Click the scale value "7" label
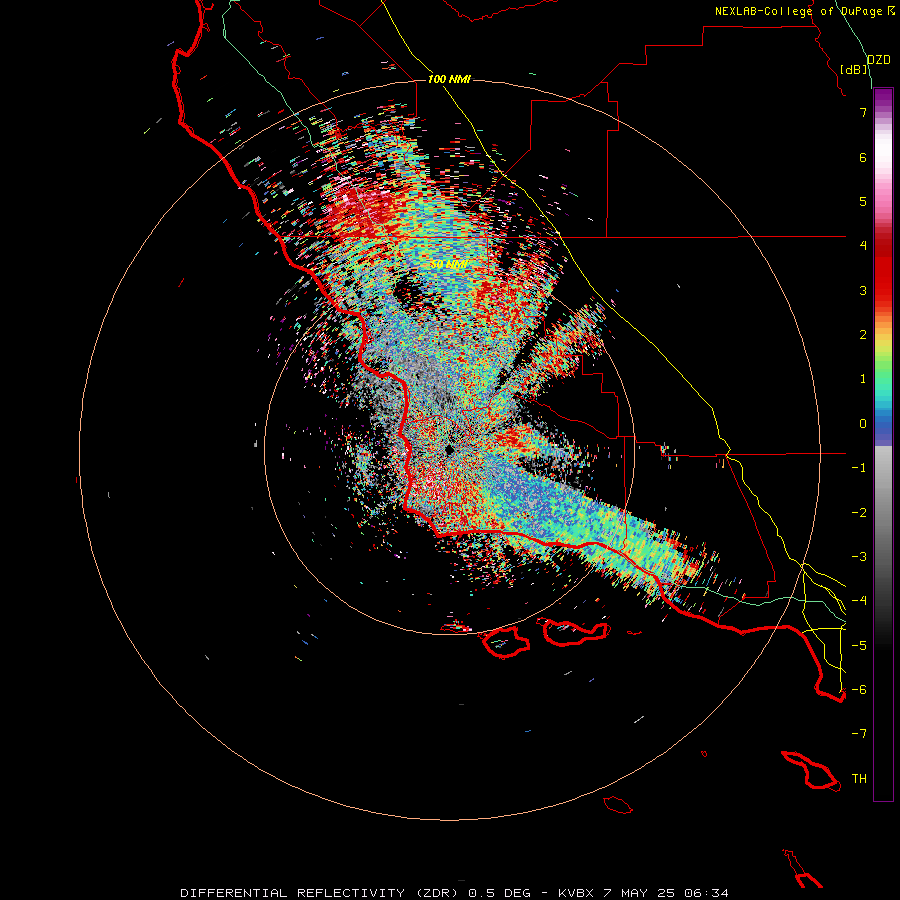The height and width of the screenshot is (900, 900). point(863,112)
